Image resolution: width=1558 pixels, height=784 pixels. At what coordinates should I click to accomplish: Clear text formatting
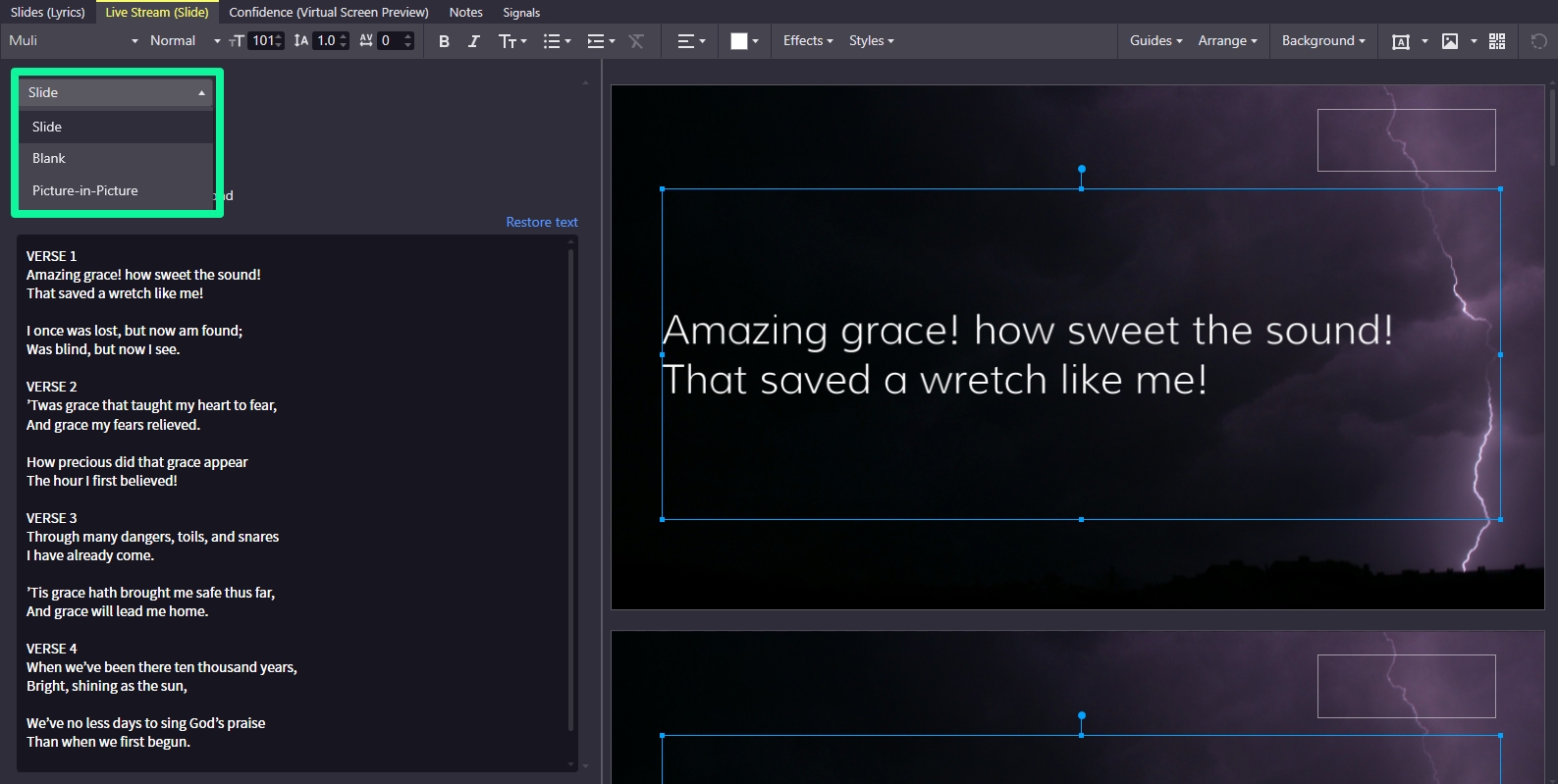click(x=636, y=41)
